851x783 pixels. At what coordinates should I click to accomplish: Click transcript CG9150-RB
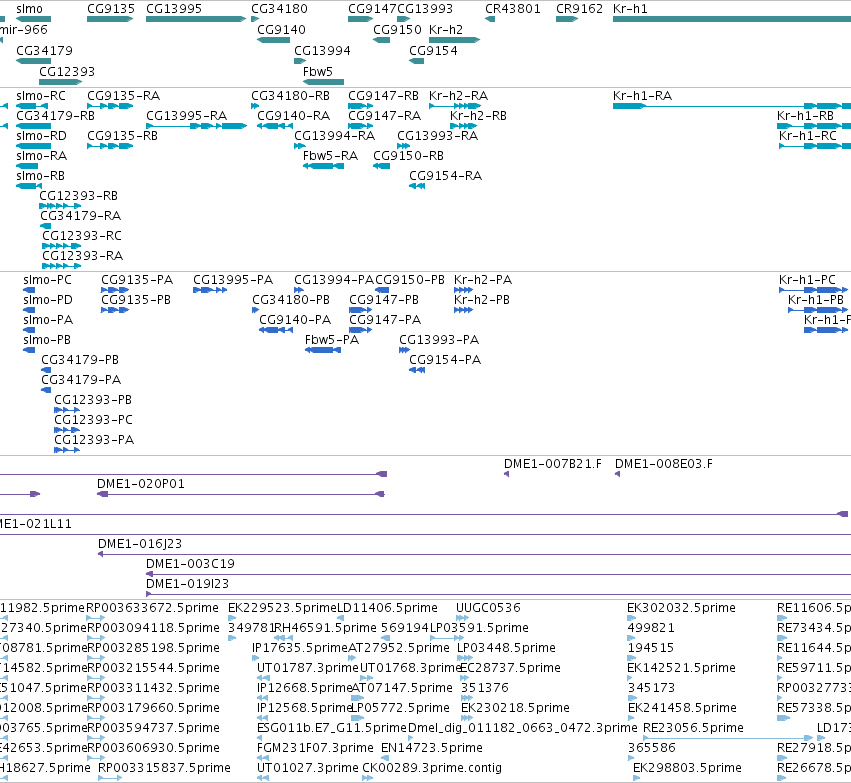[408, 156]
